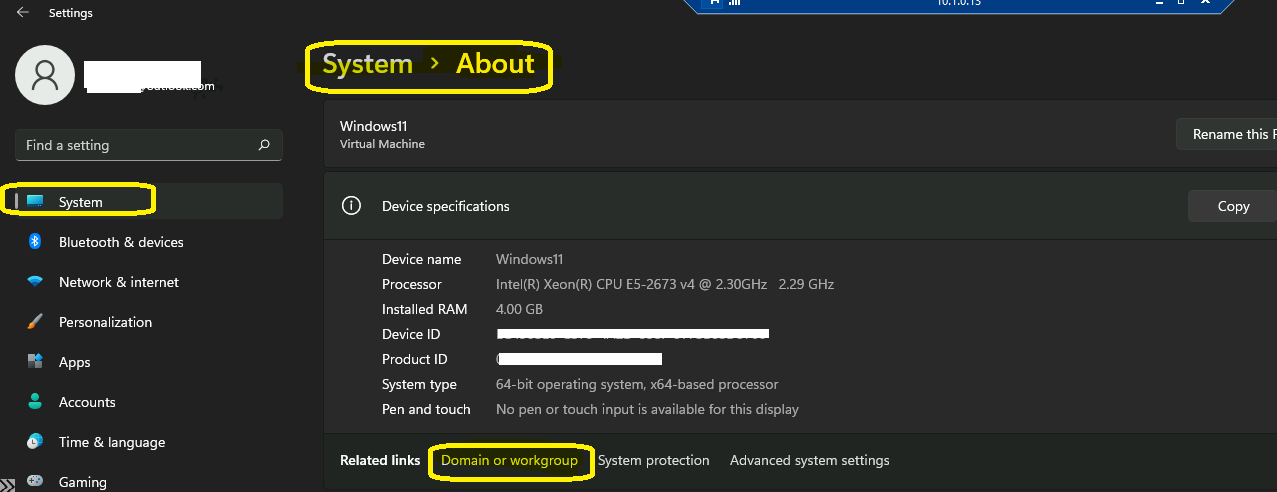Open Gaming settings label
This screenshot has height=492, width=1277.
tap(83, 482)
